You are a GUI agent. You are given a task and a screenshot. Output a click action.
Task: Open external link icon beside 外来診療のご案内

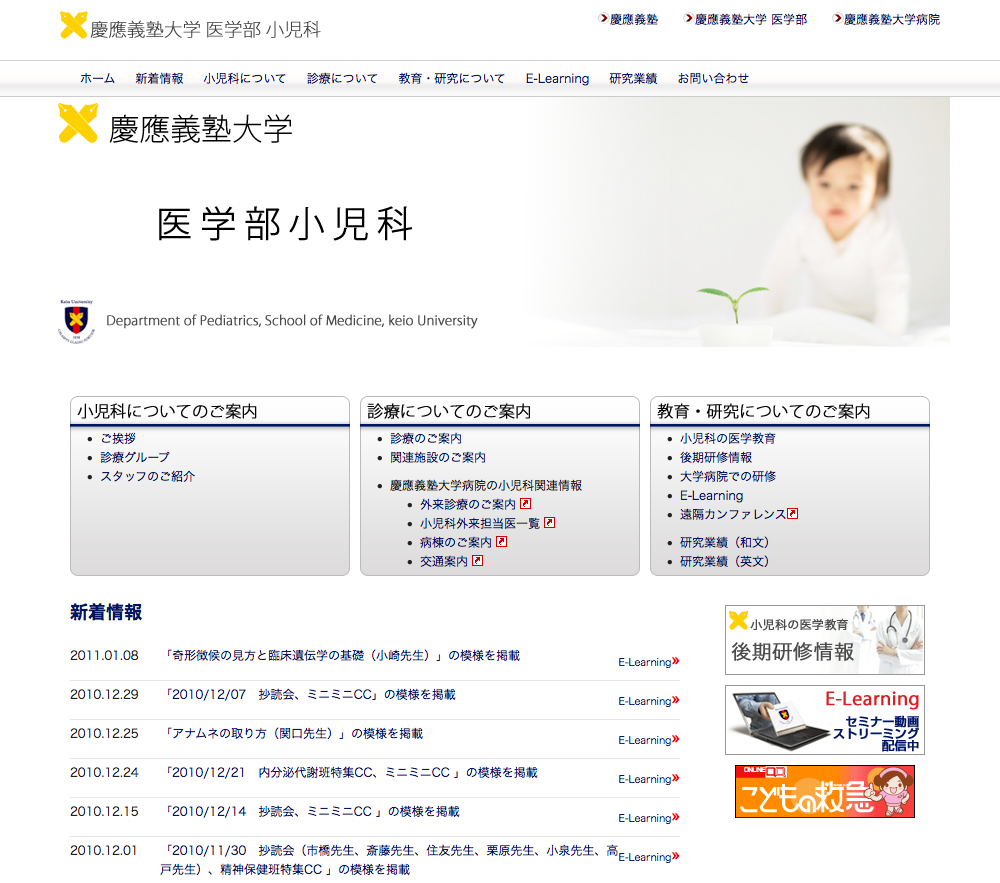526,504
